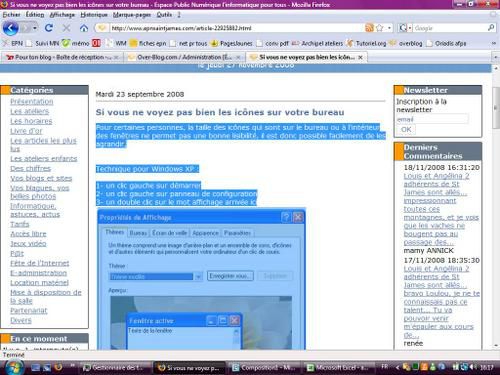Open the PagesJaunes bookmark
Viewport: 500px width, 375px height.
232,43
